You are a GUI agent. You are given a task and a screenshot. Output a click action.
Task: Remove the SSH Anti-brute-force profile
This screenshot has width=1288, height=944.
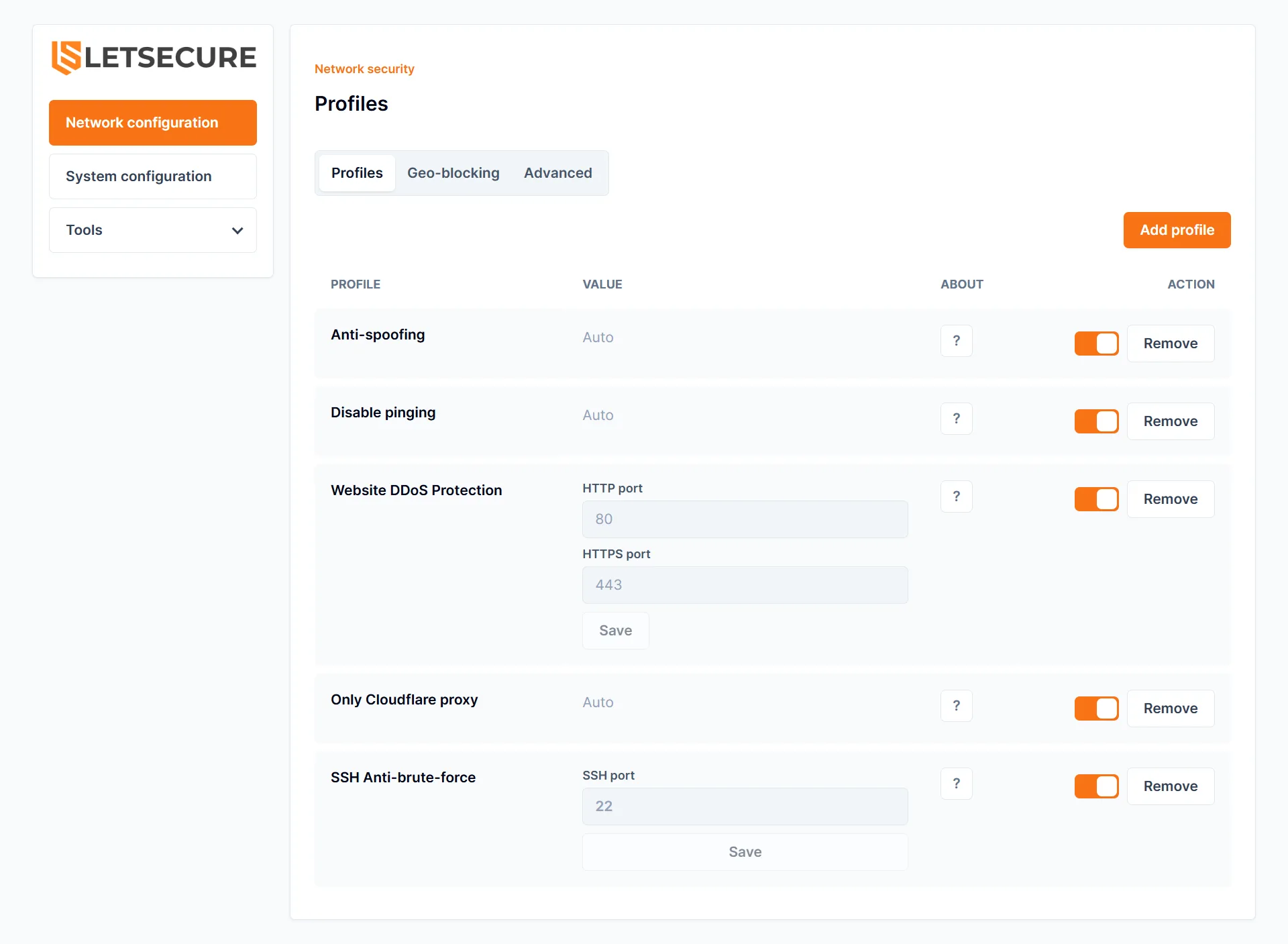pyautogui.click(x=1171, y=786)
